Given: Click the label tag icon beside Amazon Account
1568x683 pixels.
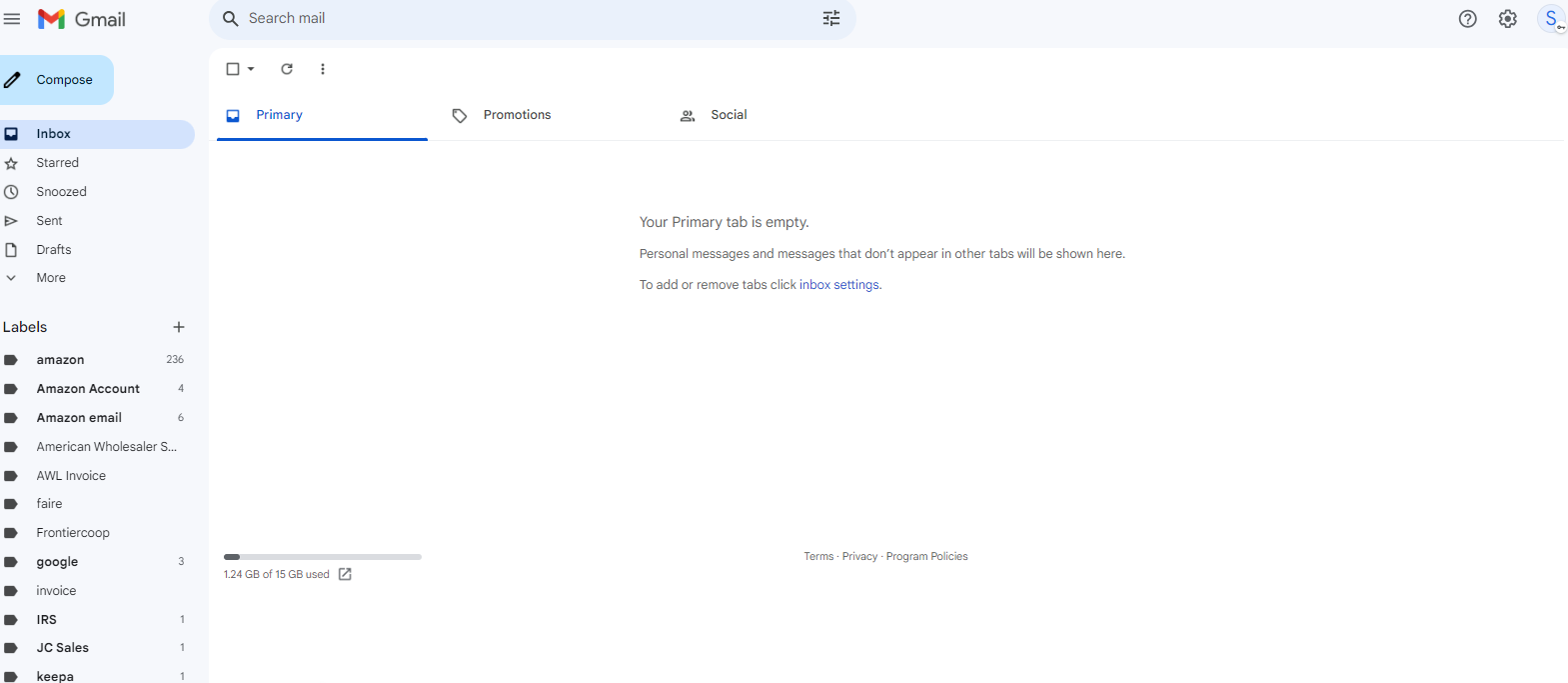Looking at the screenshot, I should click(x=11, y=389).
